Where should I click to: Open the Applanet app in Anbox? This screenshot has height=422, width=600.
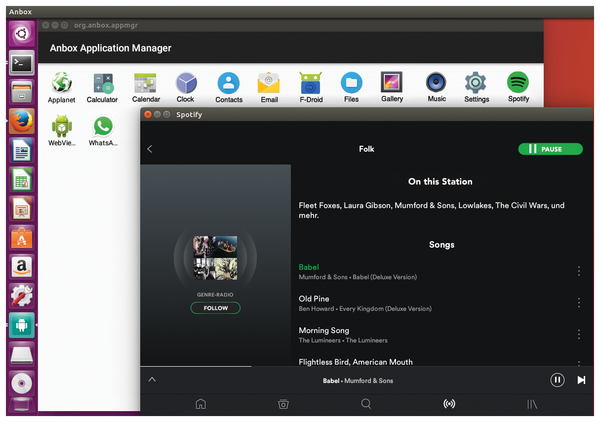tap(62, 88)
